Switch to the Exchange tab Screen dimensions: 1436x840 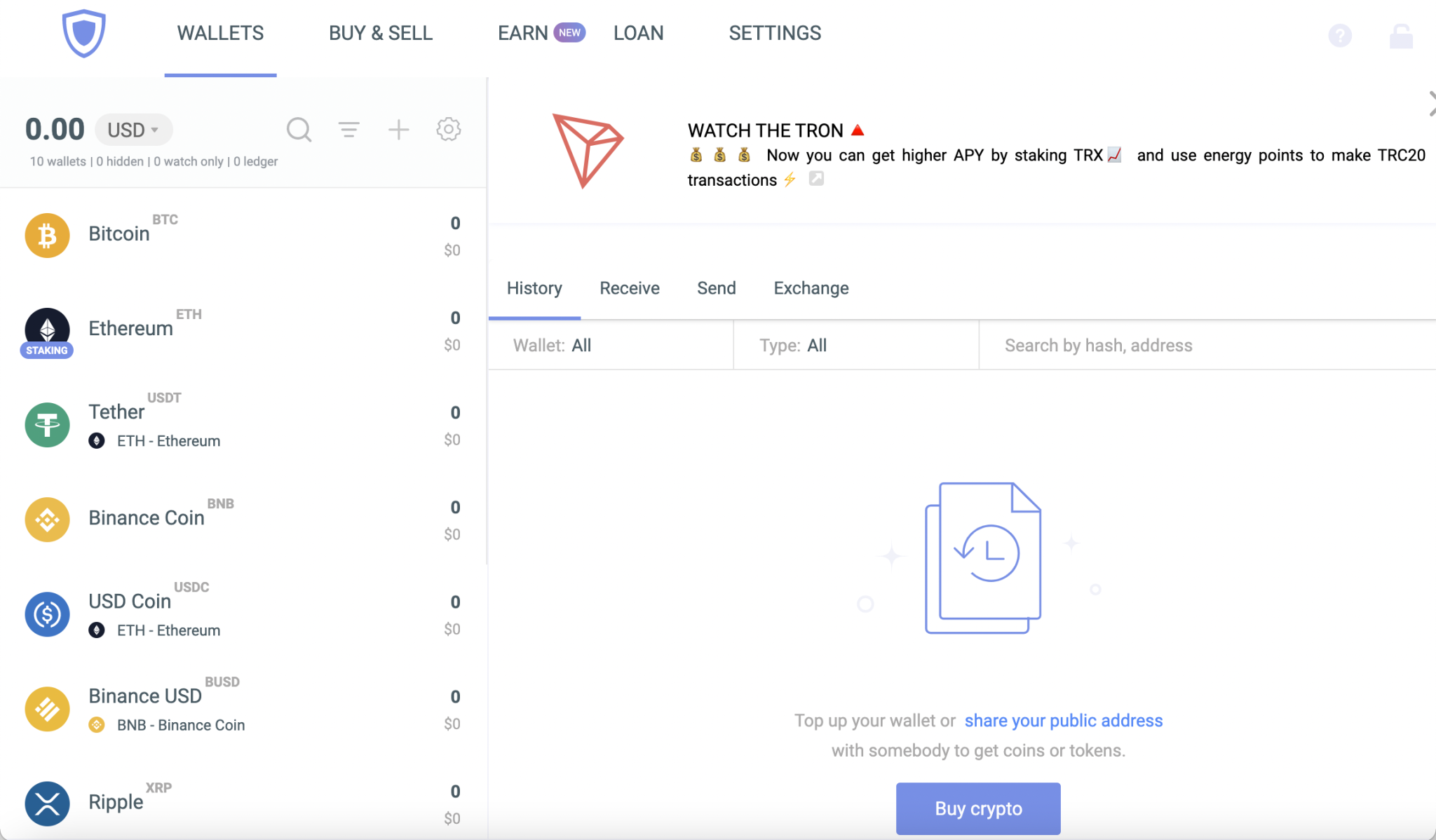(x=811, y=288)
